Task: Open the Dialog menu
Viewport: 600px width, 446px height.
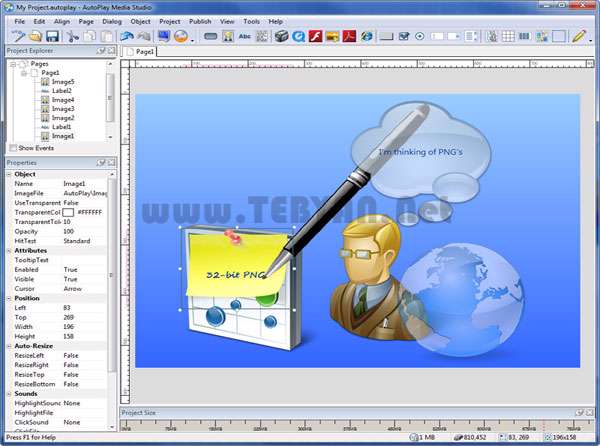Action: [x=112, y=22]
